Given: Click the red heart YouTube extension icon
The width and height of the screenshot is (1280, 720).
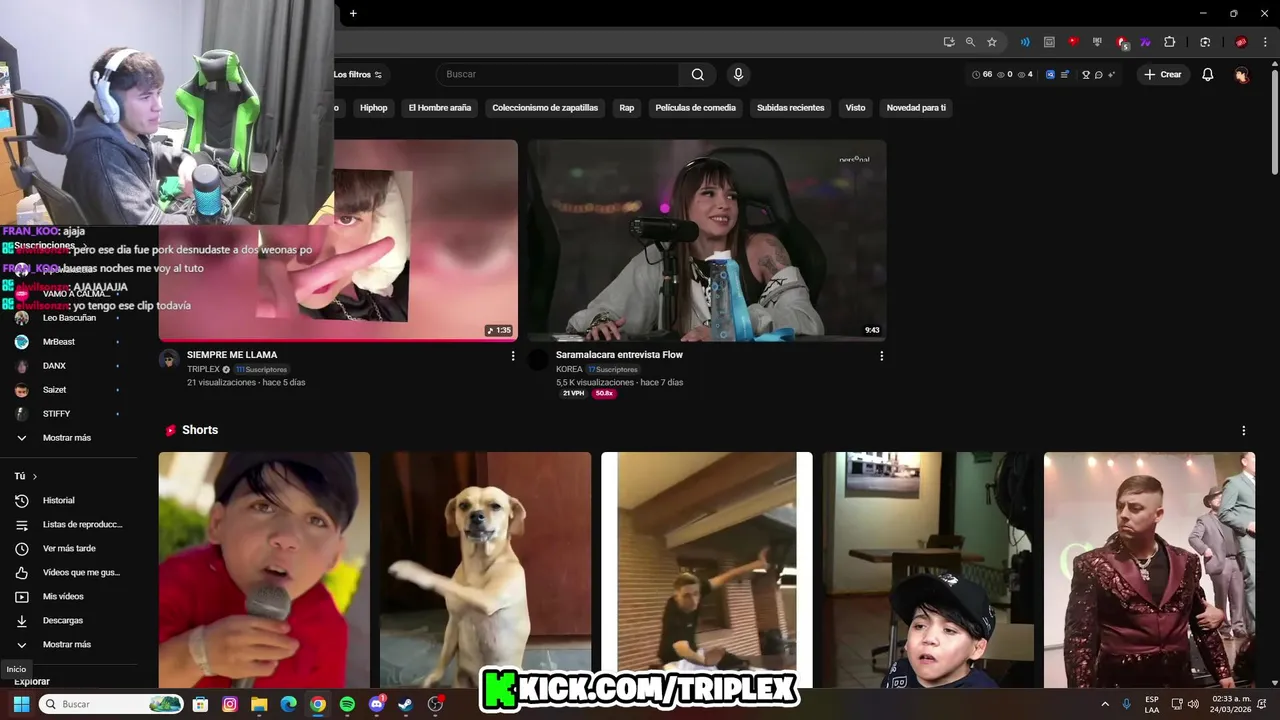Looking at the screenshot, I should click(x=1073, y=42).
